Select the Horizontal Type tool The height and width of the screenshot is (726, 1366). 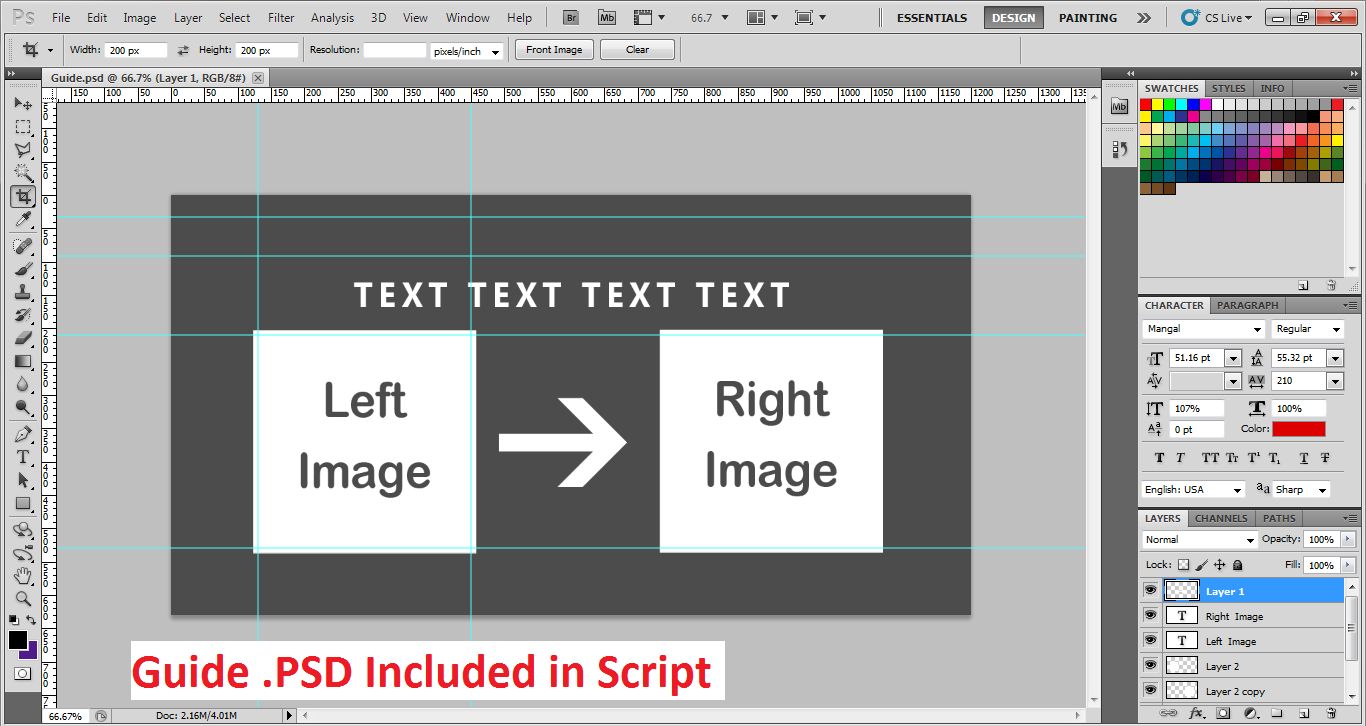point(23,457)
